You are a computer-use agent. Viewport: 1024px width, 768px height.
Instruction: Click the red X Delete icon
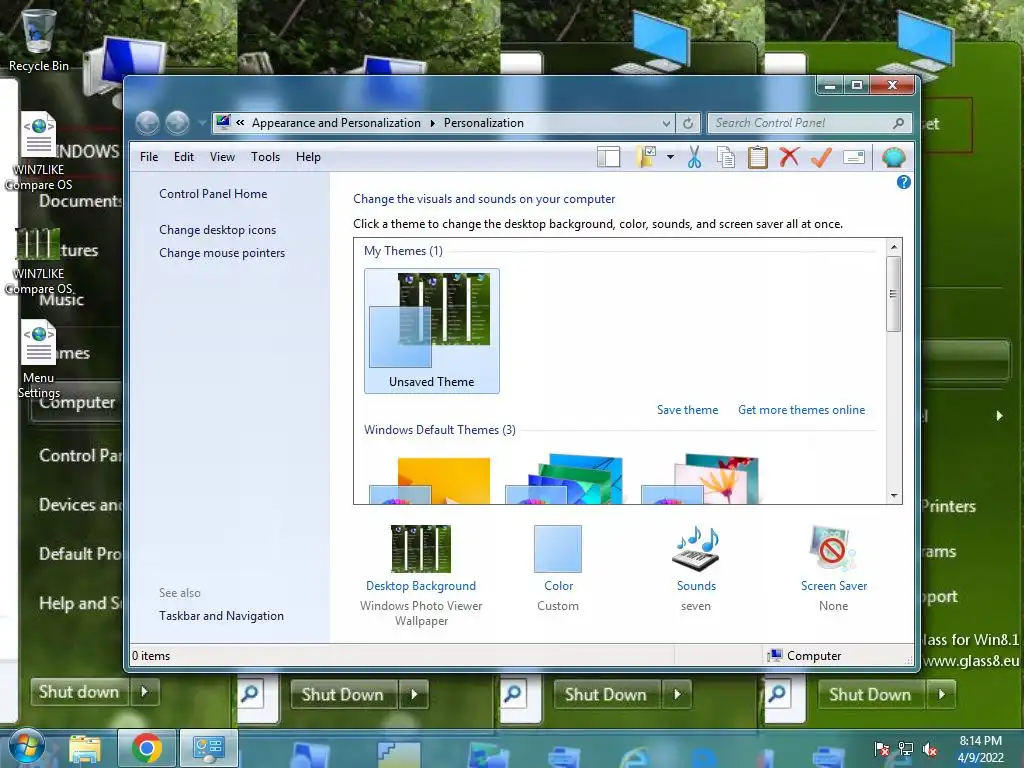tap(789, 157)
